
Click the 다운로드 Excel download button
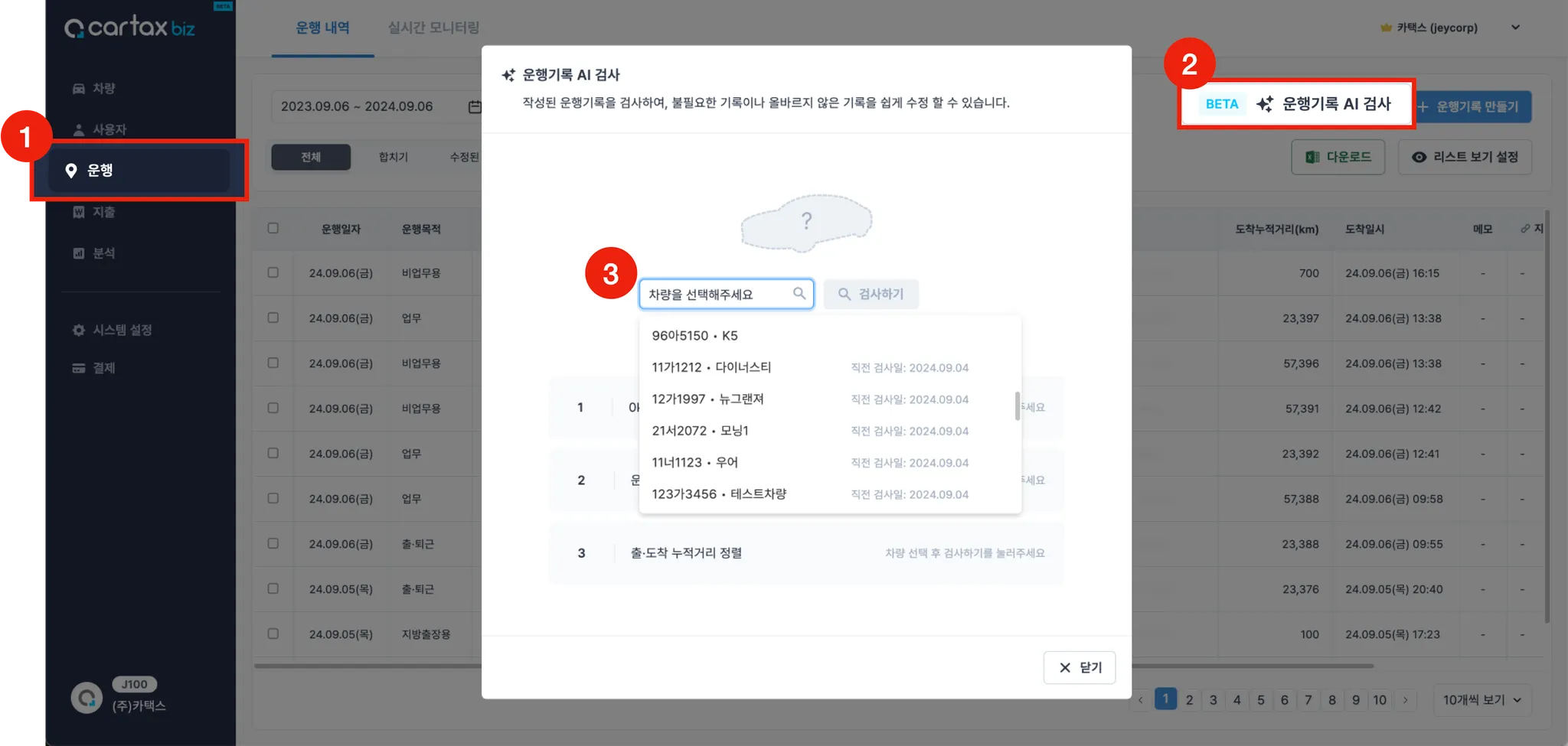(1338, 157)
